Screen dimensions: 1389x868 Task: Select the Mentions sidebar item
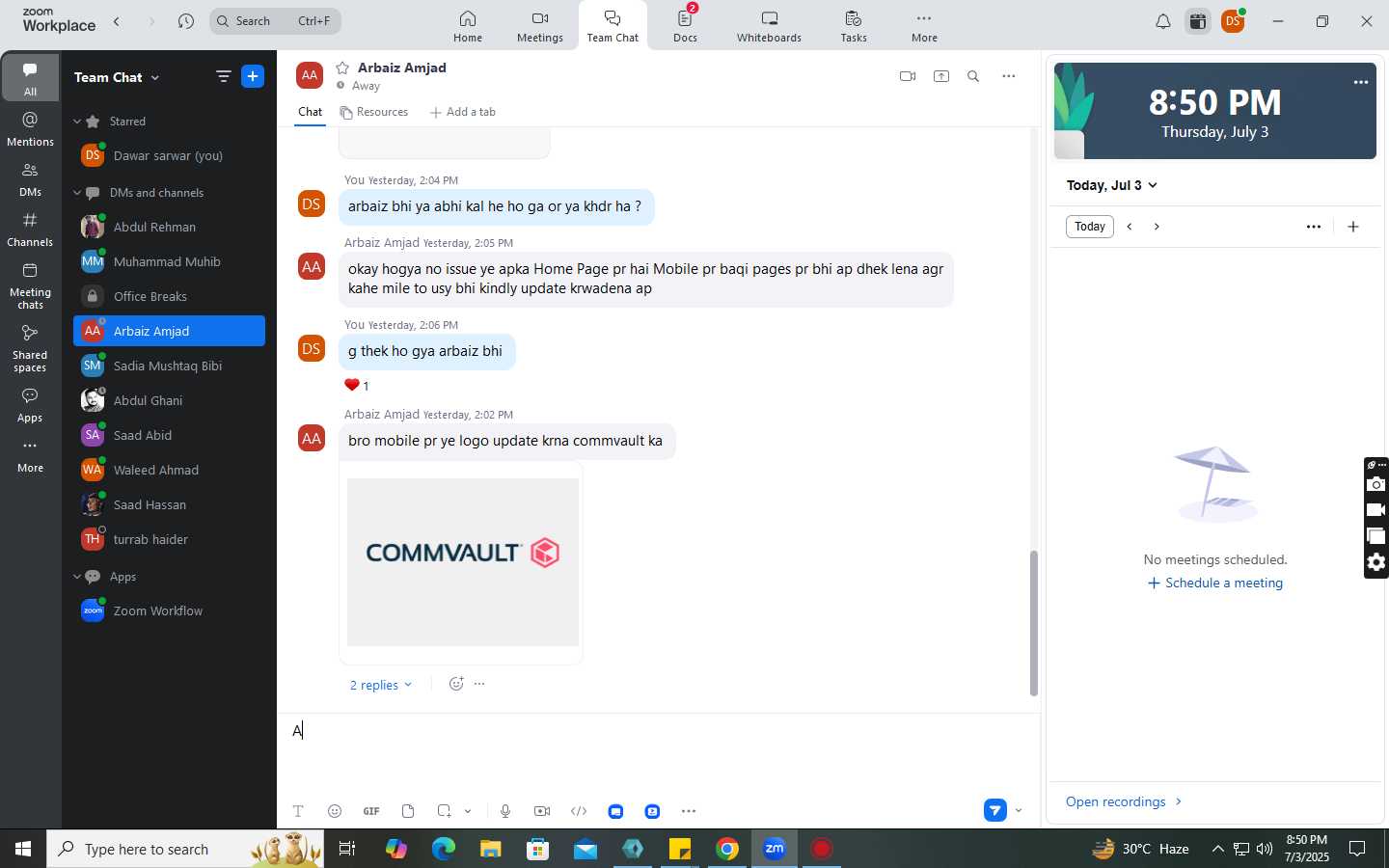[x=30, y=129]
